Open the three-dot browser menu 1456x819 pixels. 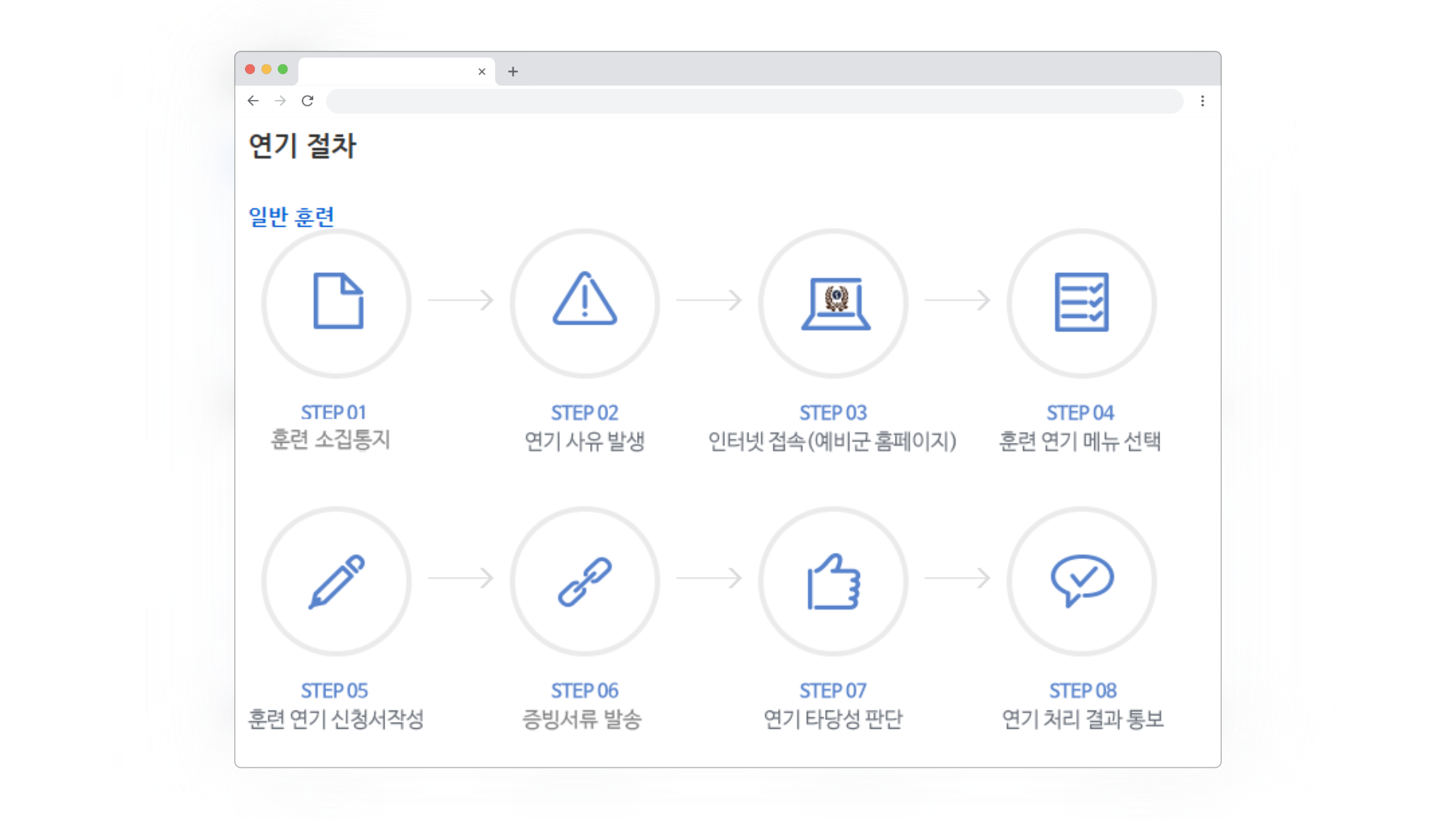[1202, 101]
